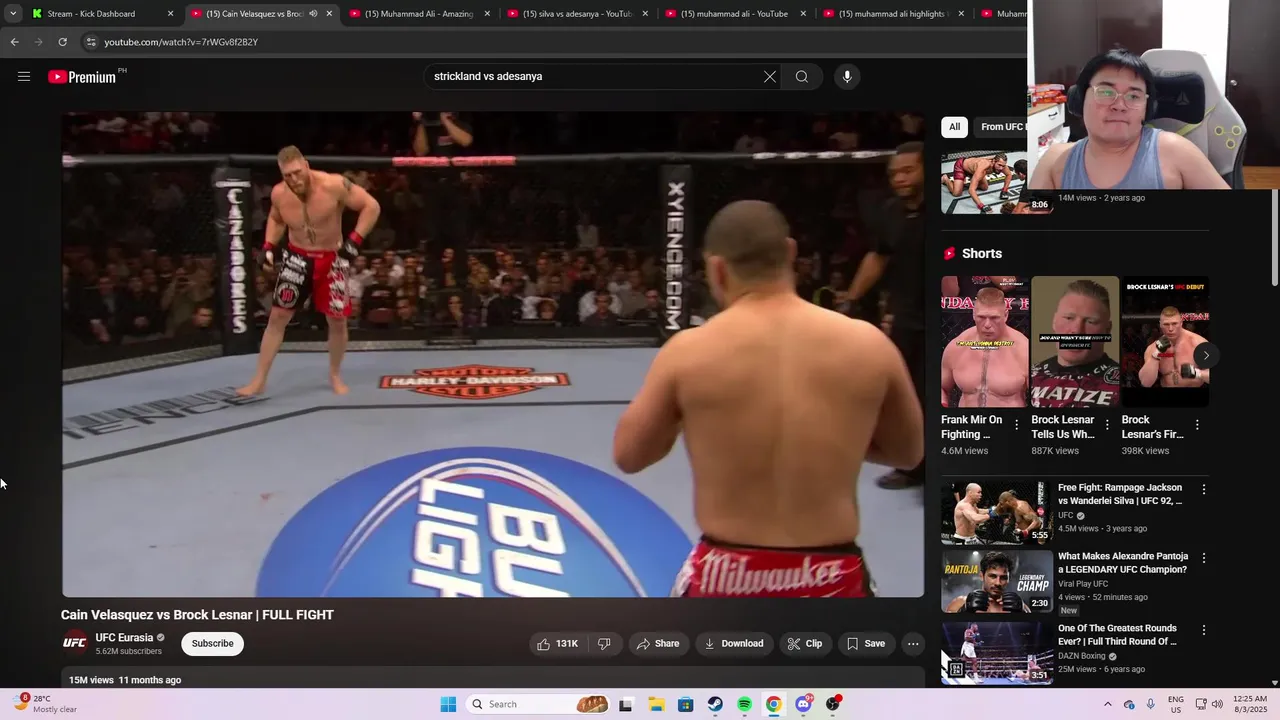Screen dimensions: 1280x720
Task: Open UFC Eurasia channel avatar
Action: pos(75,643)
